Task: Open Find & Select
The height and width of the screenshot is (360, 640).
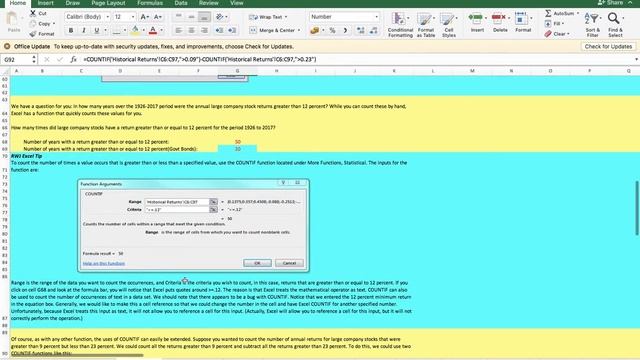Action: [x=615, y=25]
